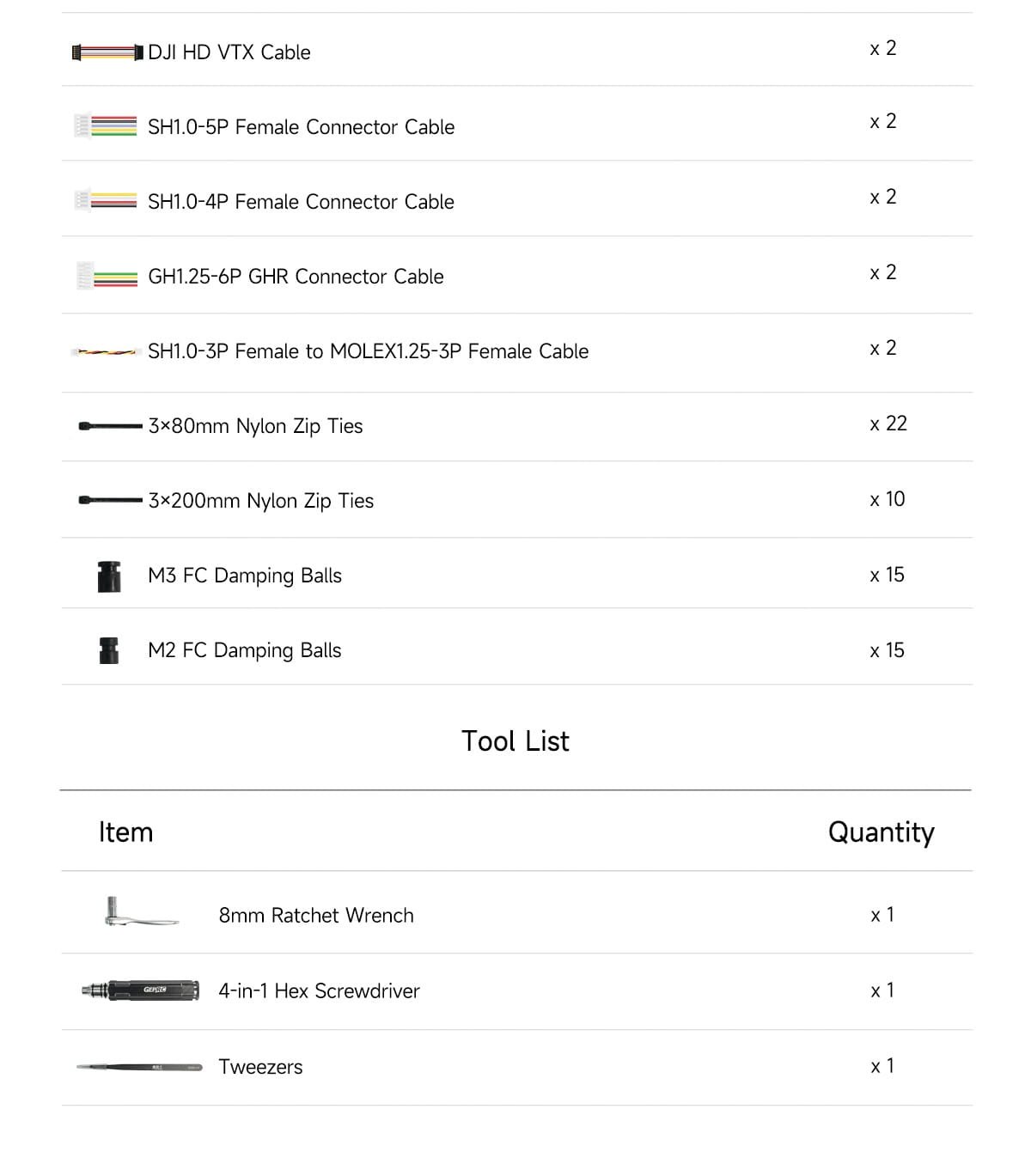Click the Tool List heading
This screenshot has height=1176, width=1031.
click(x=515, y=740)
